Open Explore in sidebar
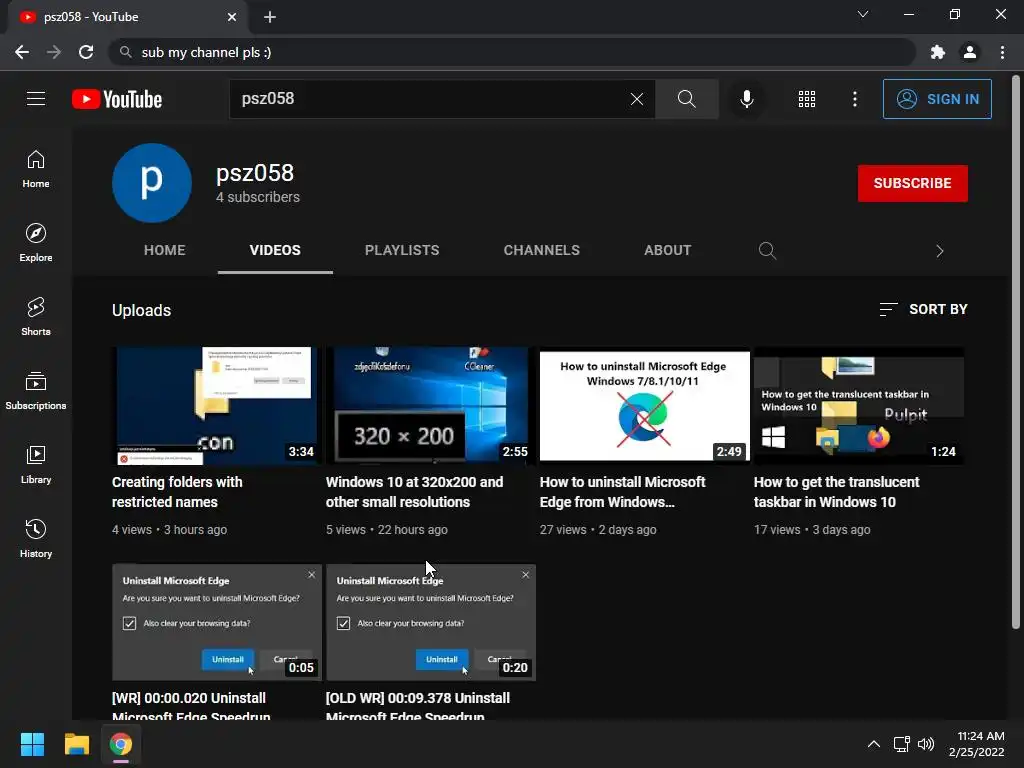The height and width of the screenshot is (768, 1024). (36, 243)
